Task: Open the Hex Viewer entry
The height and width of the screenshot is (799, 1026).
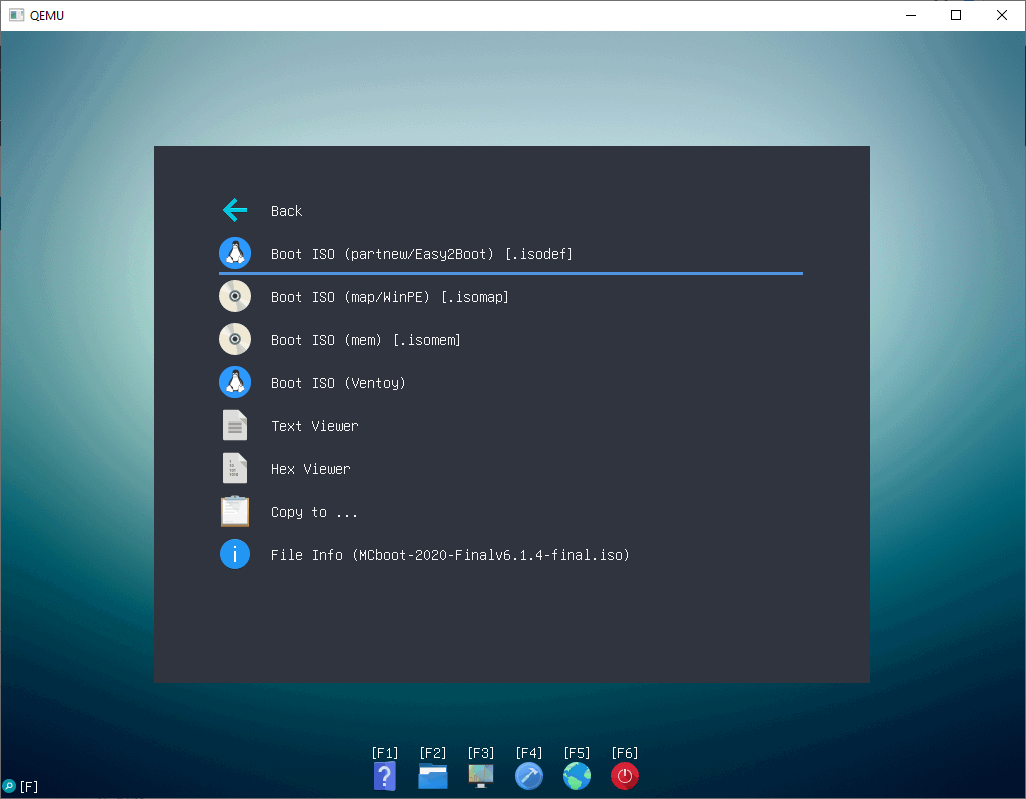Action: coord(511,469)
